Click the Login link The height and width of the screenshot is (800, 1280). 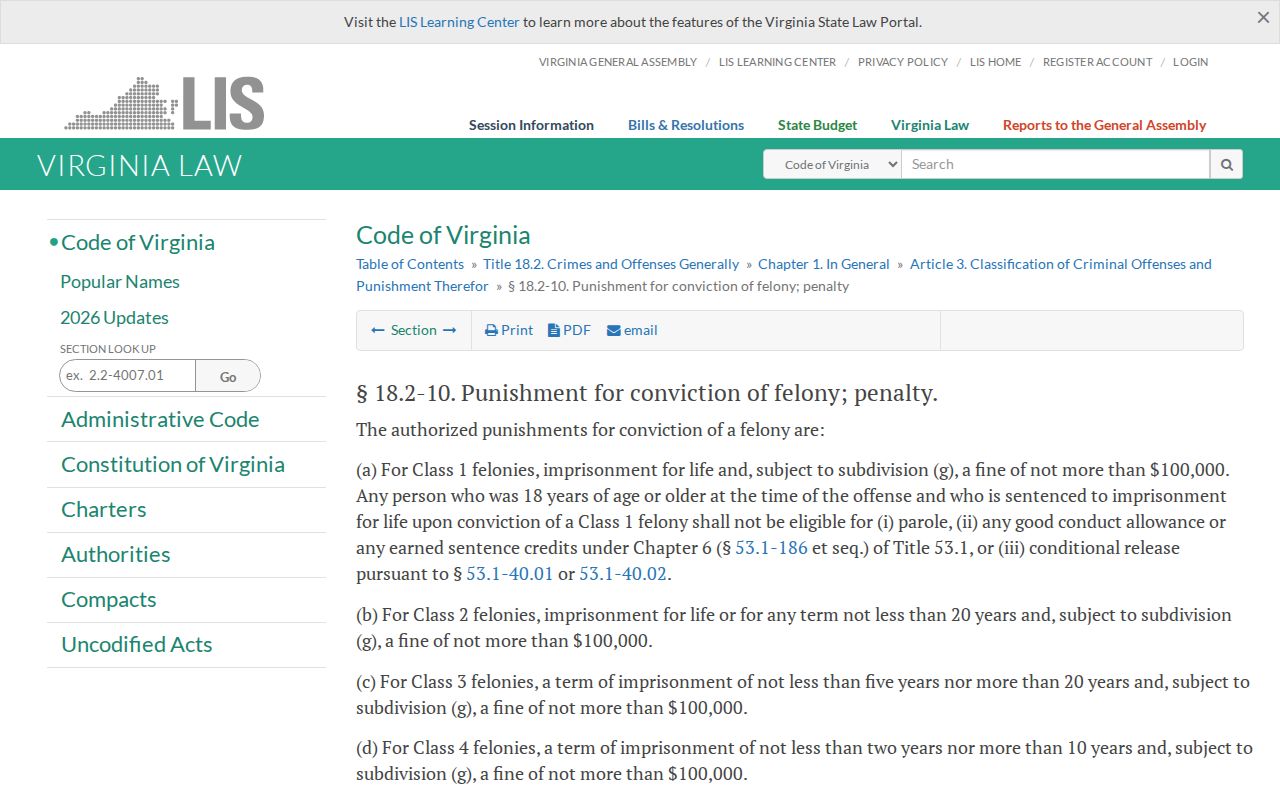(x=1190, y=62)
